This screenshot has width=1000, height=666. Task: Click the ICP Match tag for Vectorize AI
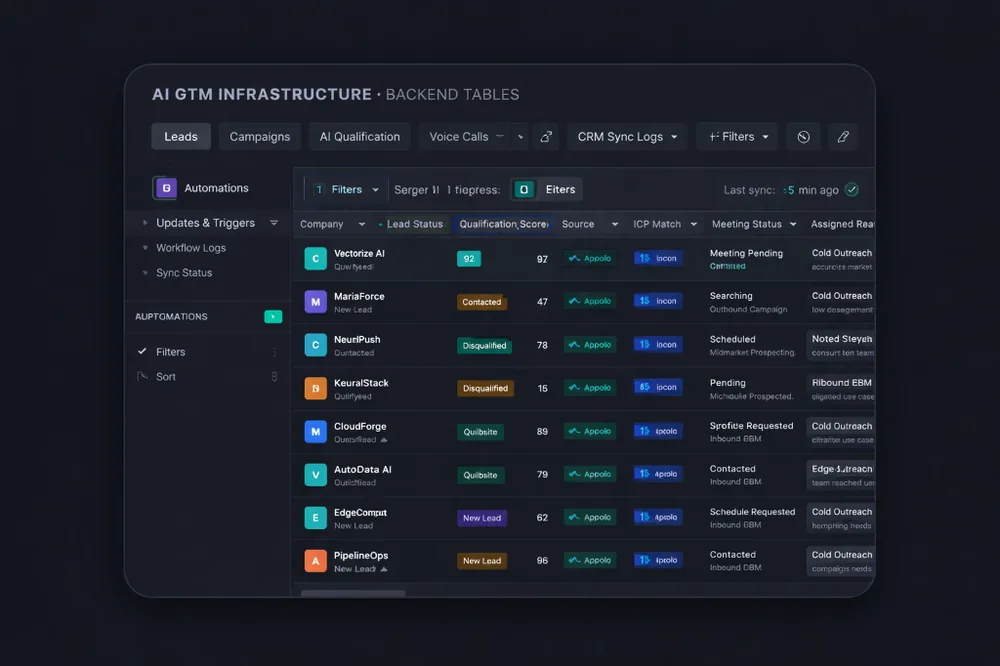(658, 258)
